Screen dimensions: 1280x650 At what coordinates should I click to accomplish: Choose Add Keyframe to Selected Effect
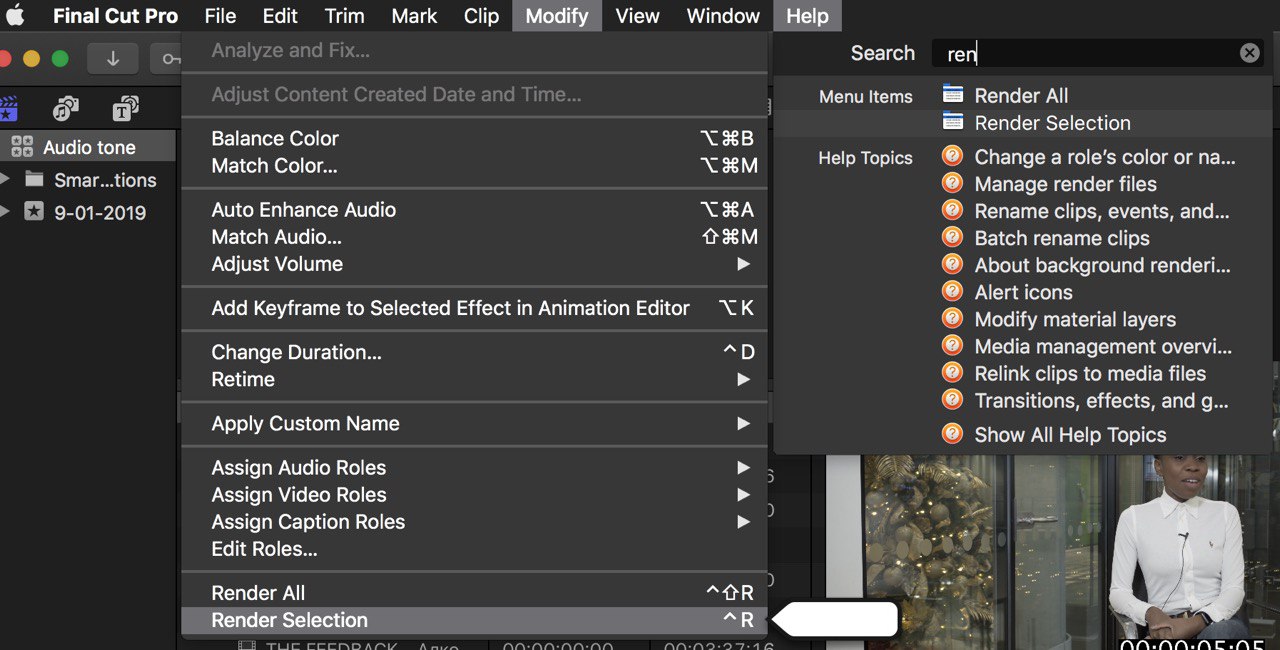pos(474,308)
